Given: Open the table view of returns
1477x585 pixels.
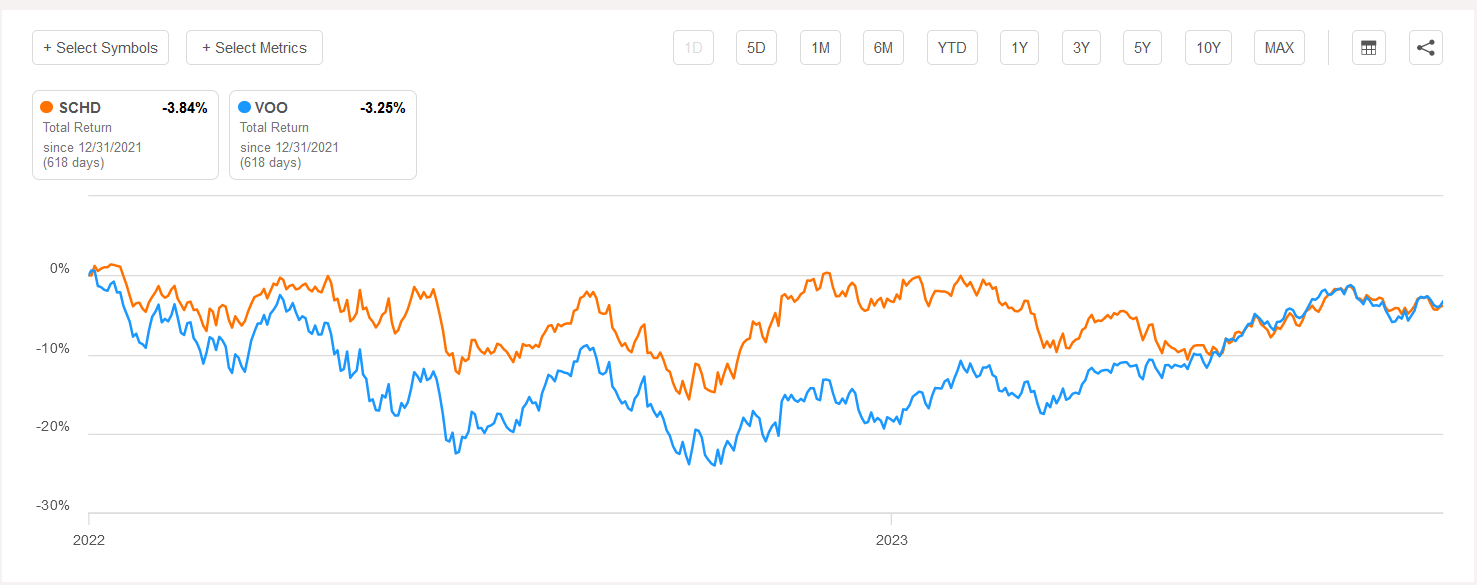Looking at the screenshot, I should point(1368,47).
